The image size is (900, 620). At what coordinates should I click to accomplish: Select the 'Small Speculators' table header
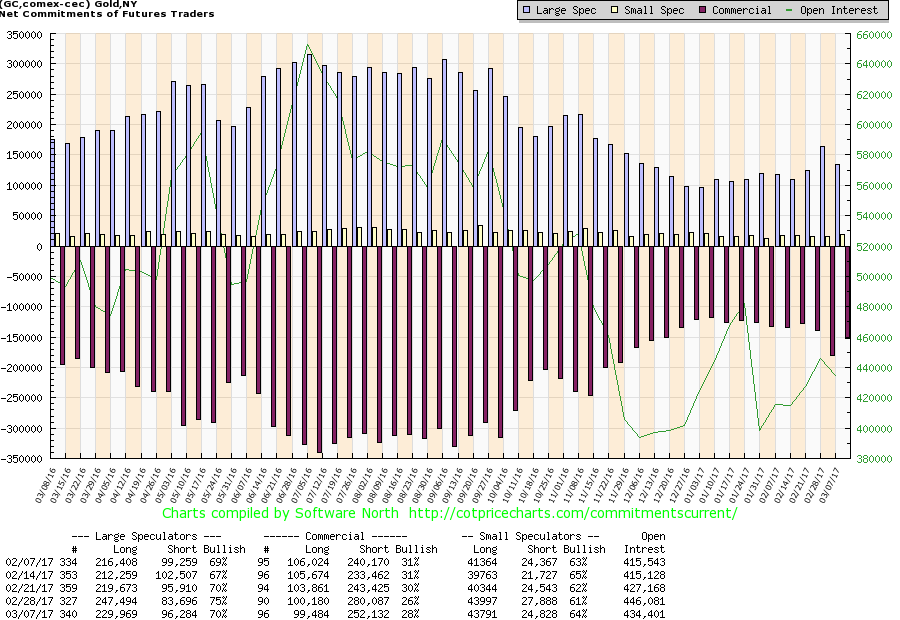point(530,537)
